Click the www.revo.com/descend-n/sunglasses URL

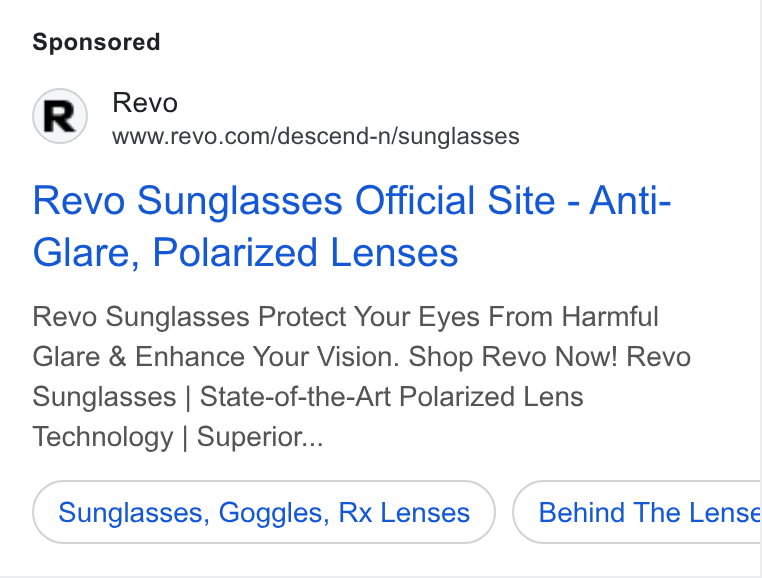tap(316, 136)
